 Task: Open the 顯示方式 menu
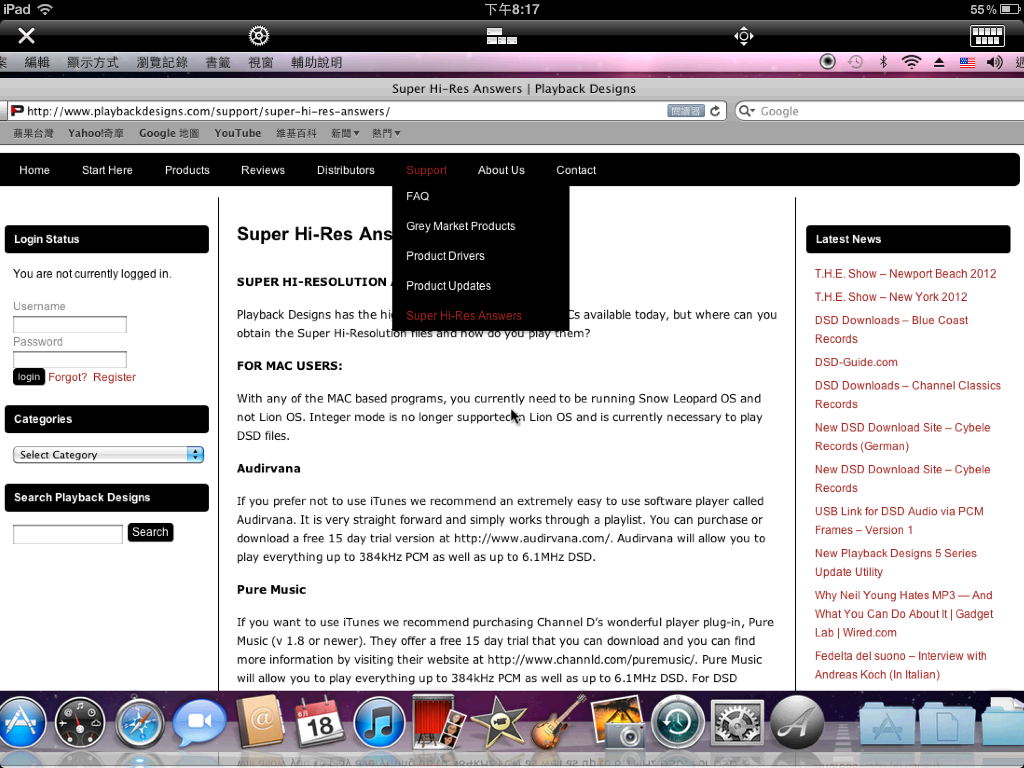pyautogui.click(x=93, y=62)
